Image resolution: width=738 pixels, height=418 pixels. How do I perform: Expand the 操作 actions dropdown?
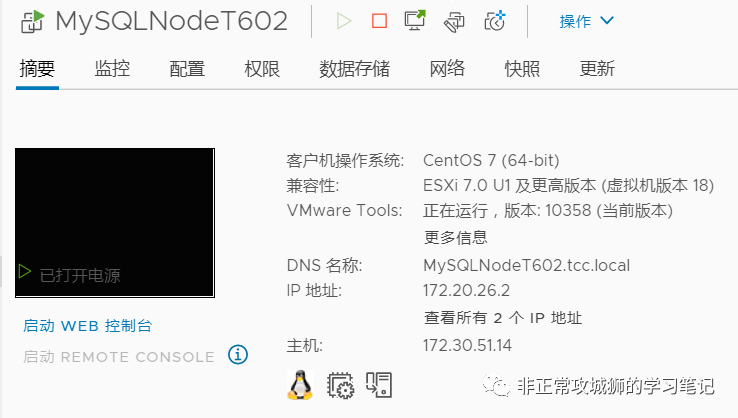pyautogui.click(x=586, y=21)
